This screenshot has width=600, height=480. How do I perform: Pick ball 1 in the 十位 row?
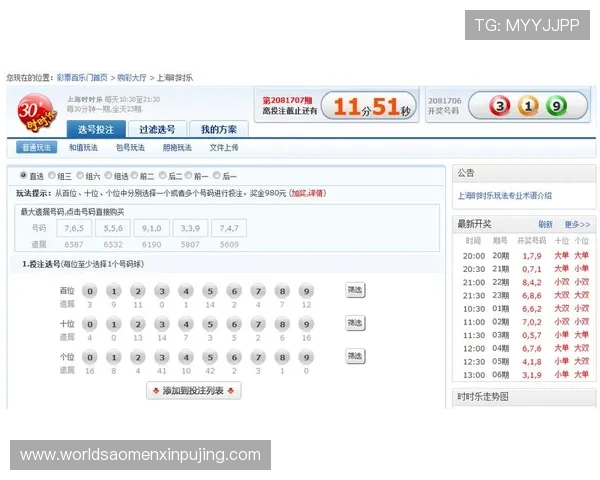coord(114,324)
